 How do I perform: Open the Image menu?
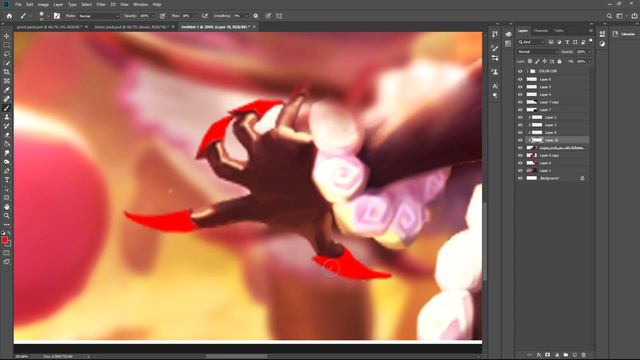(x=43, y=4)
